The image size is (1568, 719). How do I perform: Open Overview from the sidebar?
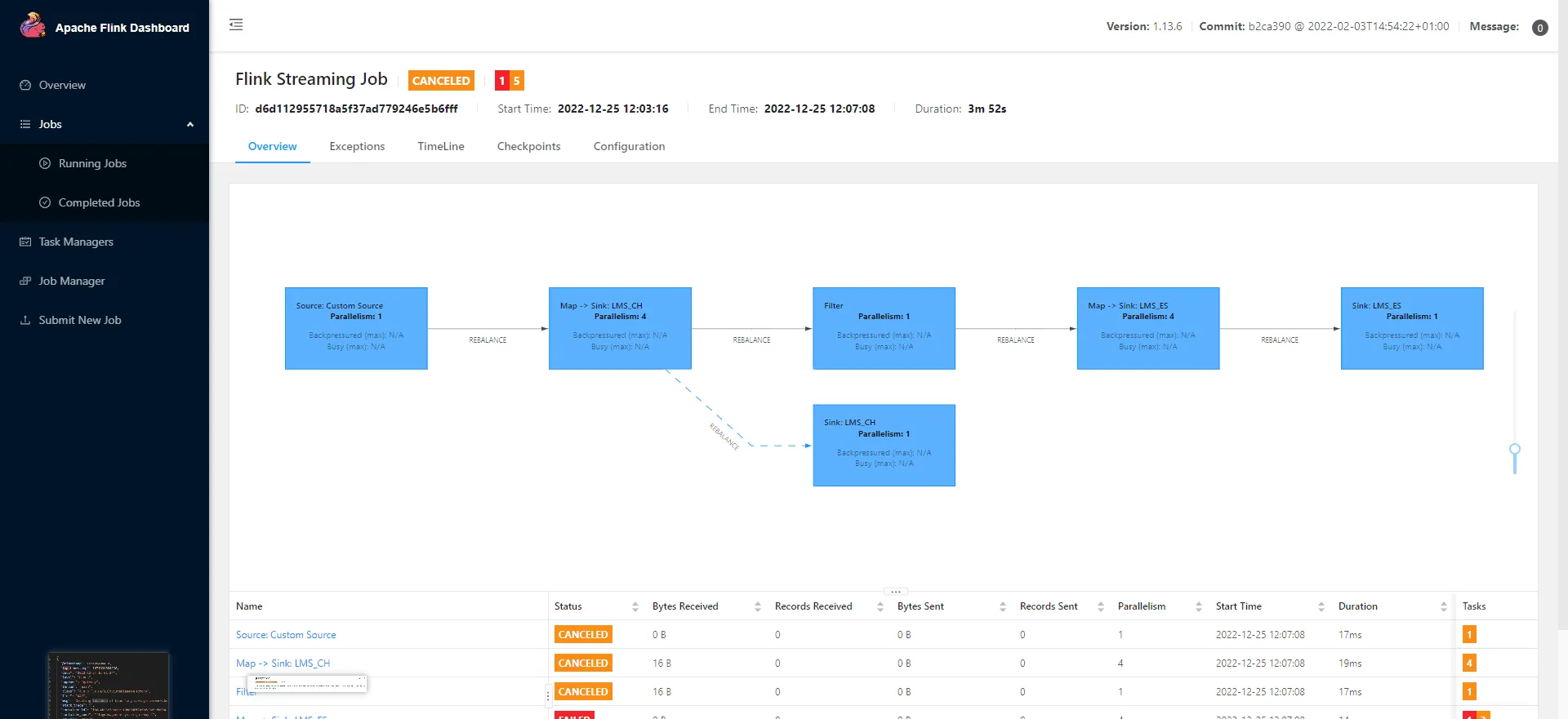tap(62, 85)
